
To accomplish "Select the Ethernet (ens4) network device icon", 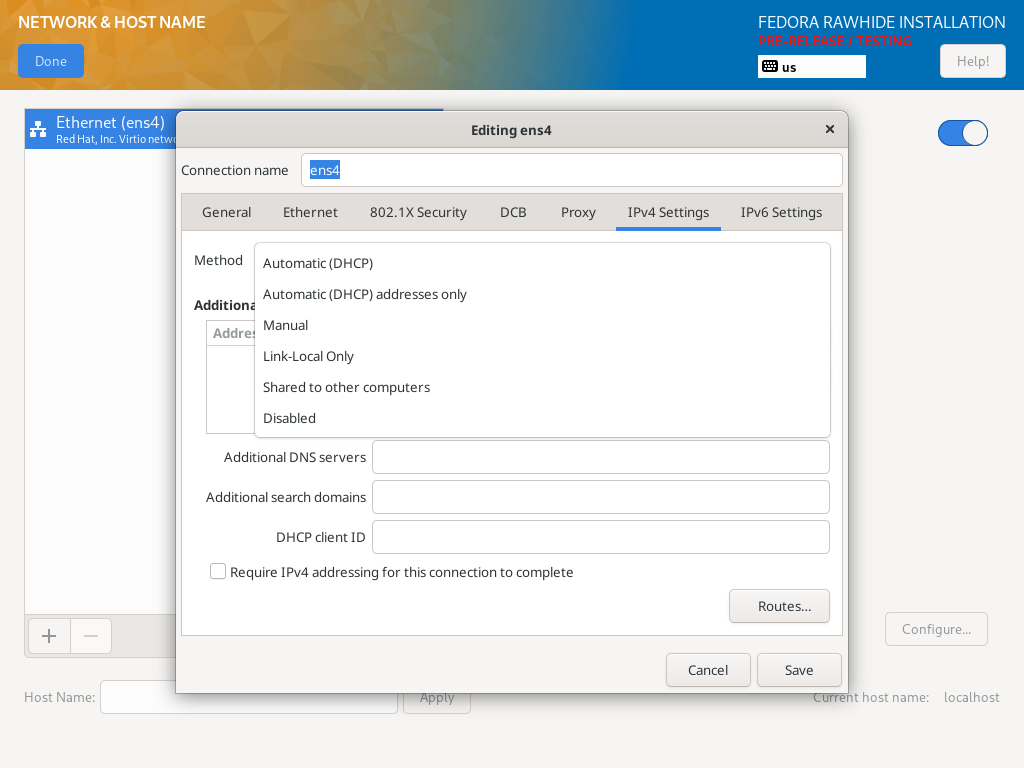I will point(38,129).
